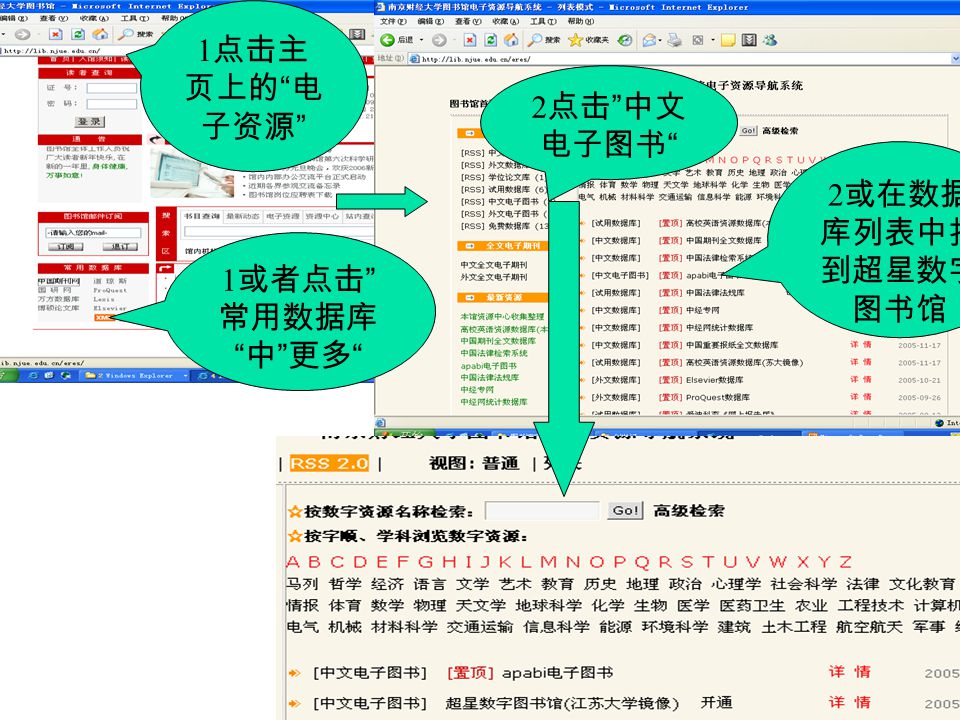The width and height of the screenshot is (960, 720).
Task: Click the Stop icon in left IE window
Action: coord(56,34)
